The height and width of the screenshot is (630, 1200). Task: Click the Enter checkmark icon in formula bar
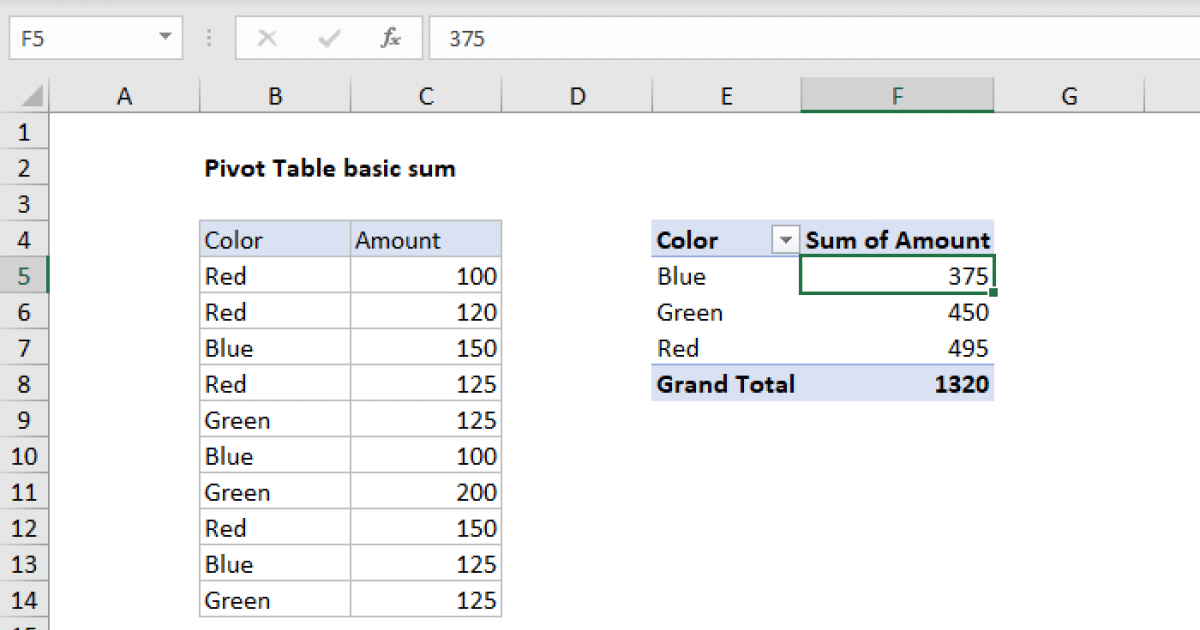tap(328, 39)
